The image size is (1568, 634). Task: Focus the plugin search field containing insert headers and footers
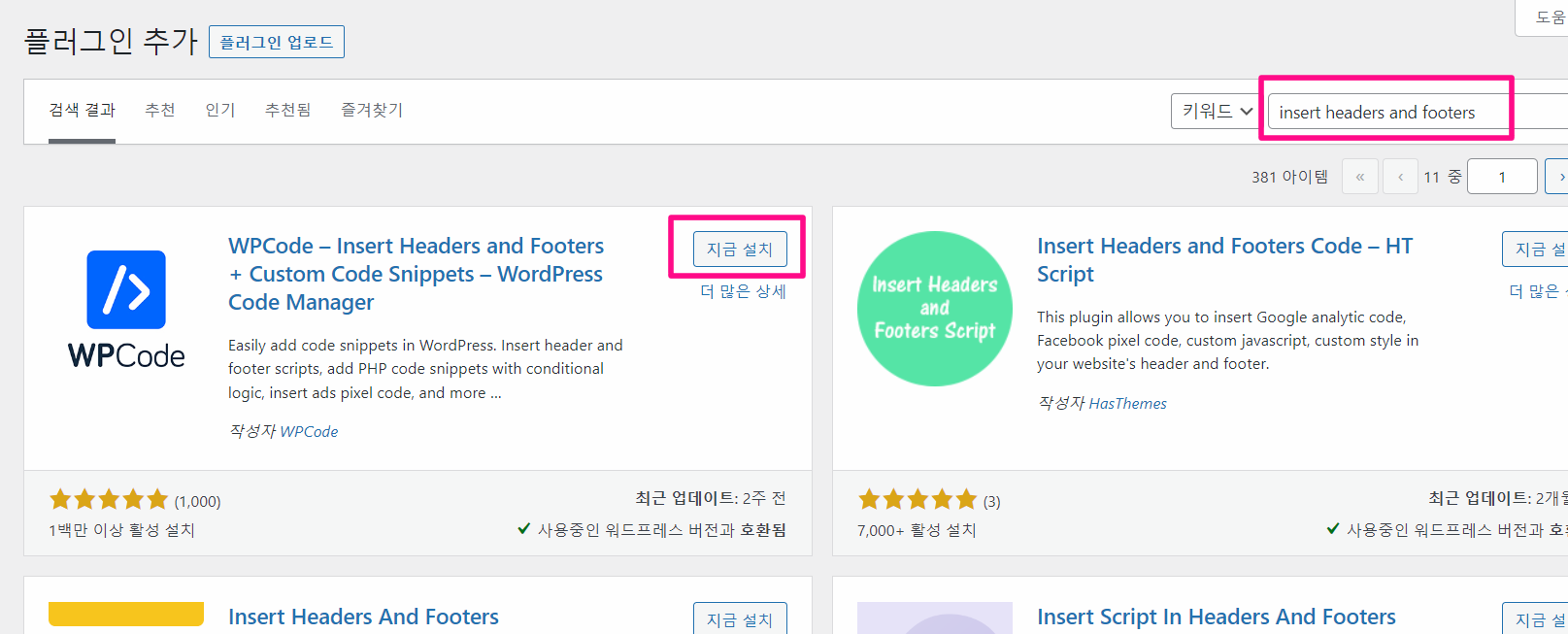click(x=1418, y=112)
